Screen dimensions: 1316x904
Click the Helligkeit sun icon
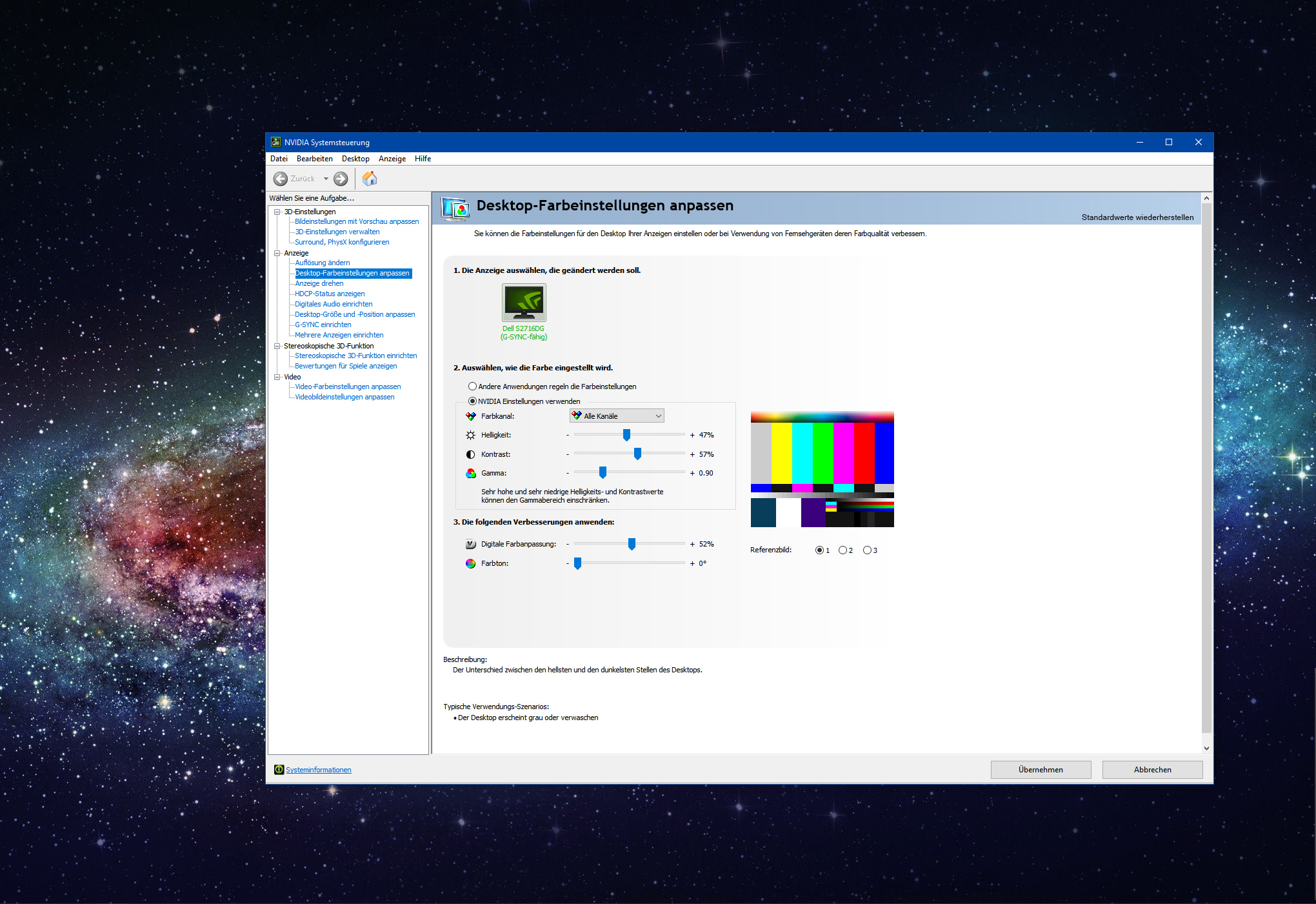pos(471,436)
